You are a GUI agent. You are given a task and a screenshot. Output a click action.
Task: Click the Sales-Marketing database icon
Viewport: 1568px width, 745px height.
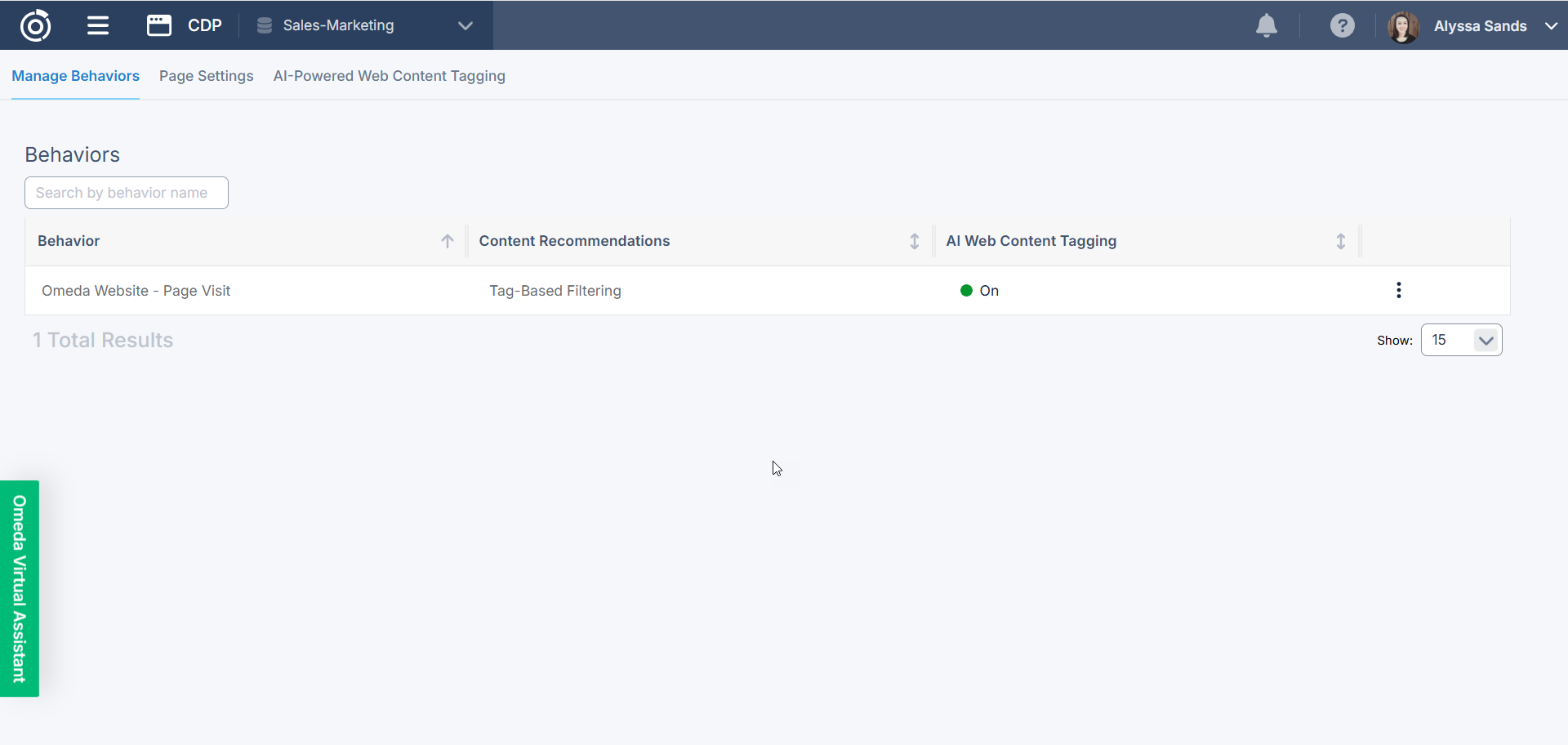click(x=265, y=25)
